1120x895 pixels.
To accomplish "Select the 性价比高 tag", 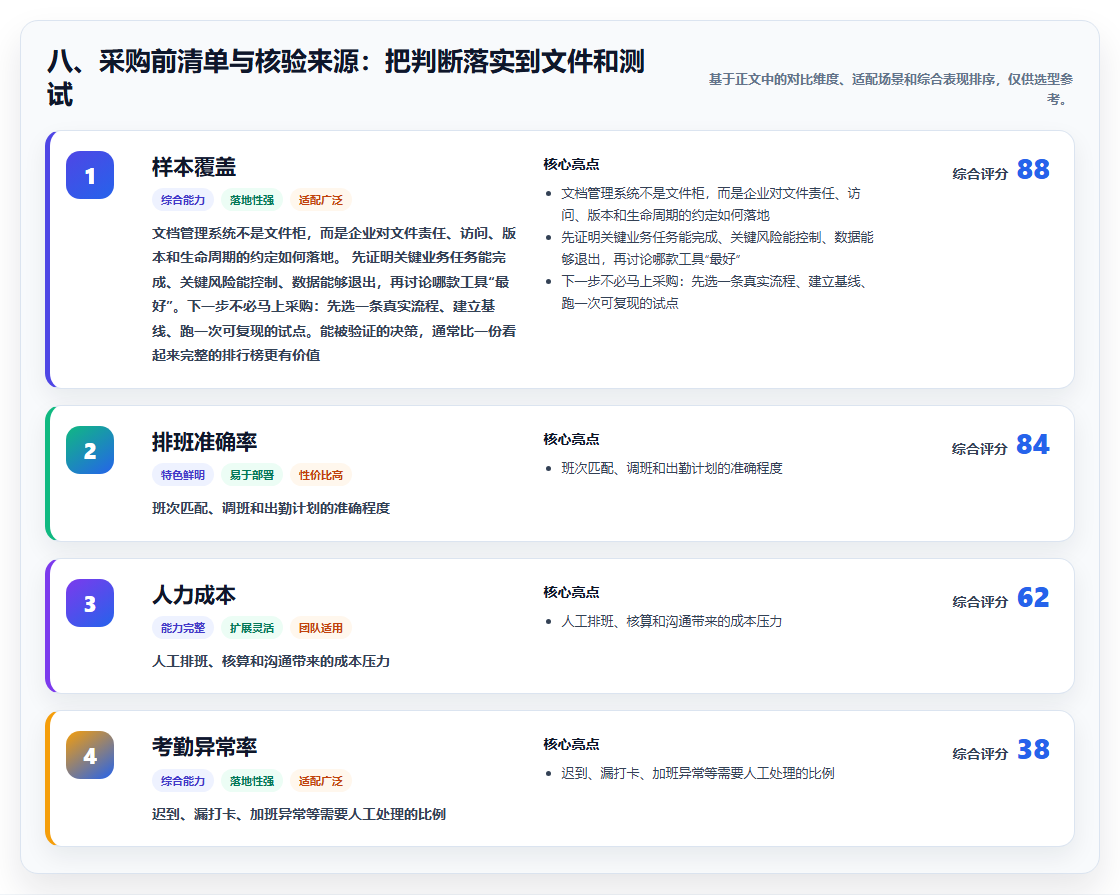I will point(321,475).
